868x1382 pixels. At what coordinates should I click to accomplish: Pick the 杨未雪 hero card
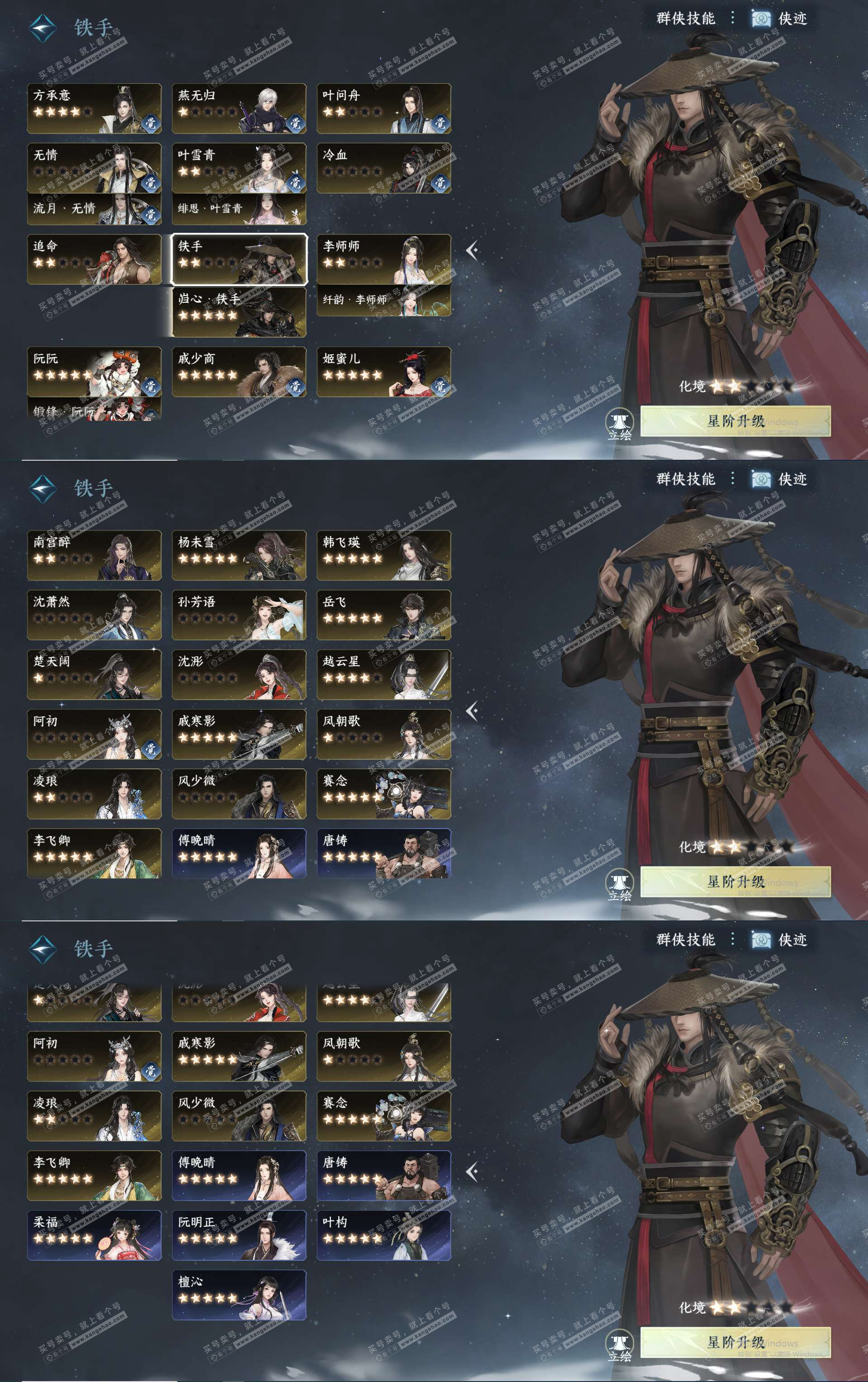(x=239, y=556)
